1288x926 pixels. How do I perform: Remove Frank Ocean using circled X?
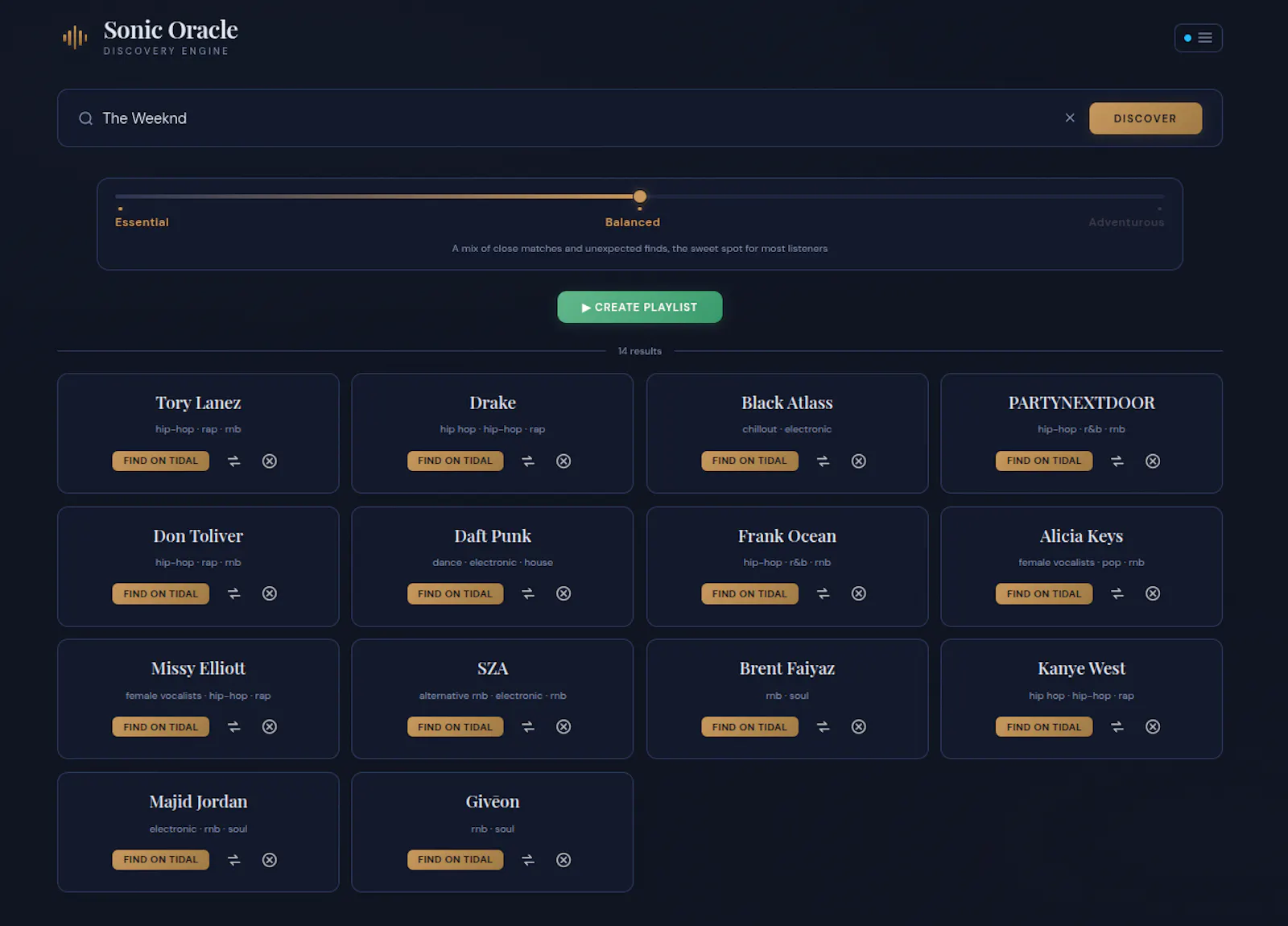pos(859,593)
